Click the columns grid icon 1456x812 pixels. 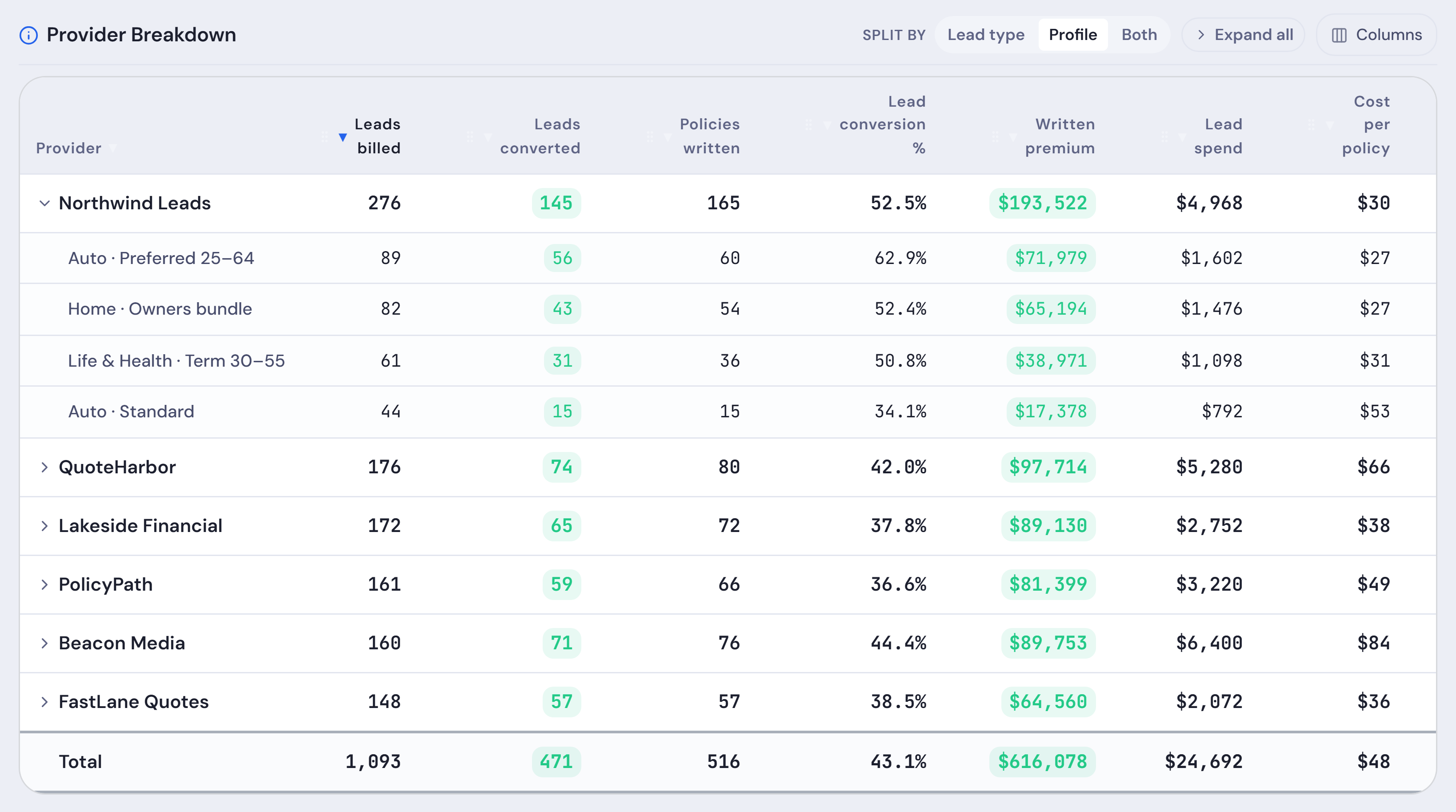(1339, 35)
